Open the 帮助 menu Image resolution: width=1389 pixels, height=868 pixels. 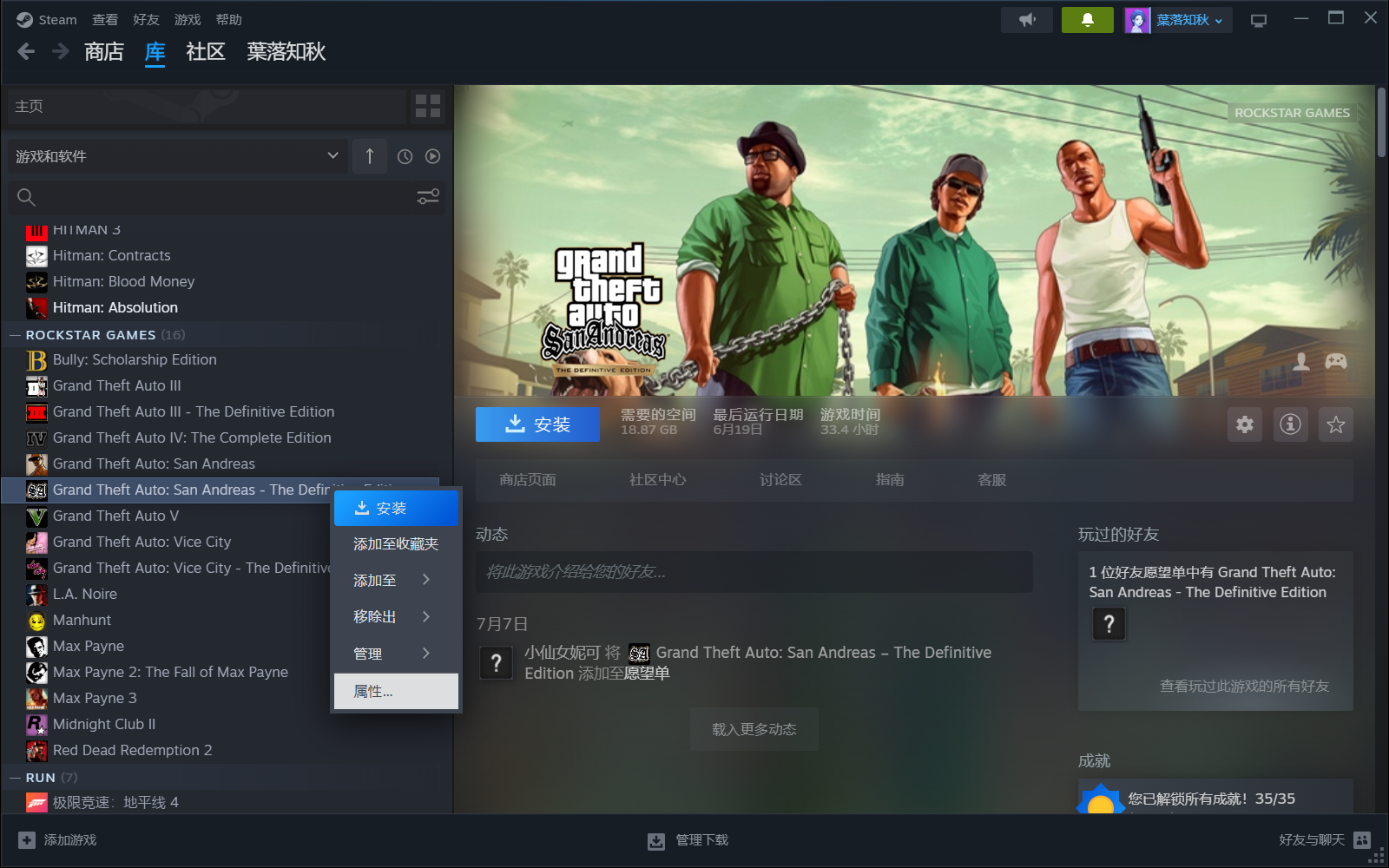coord(229,20)
